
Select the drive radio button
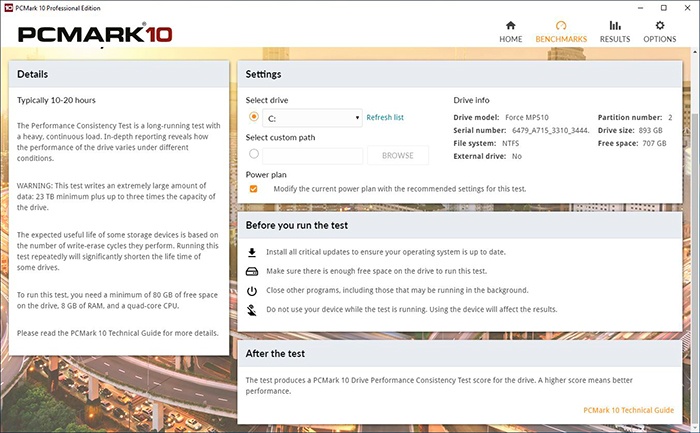254,117
